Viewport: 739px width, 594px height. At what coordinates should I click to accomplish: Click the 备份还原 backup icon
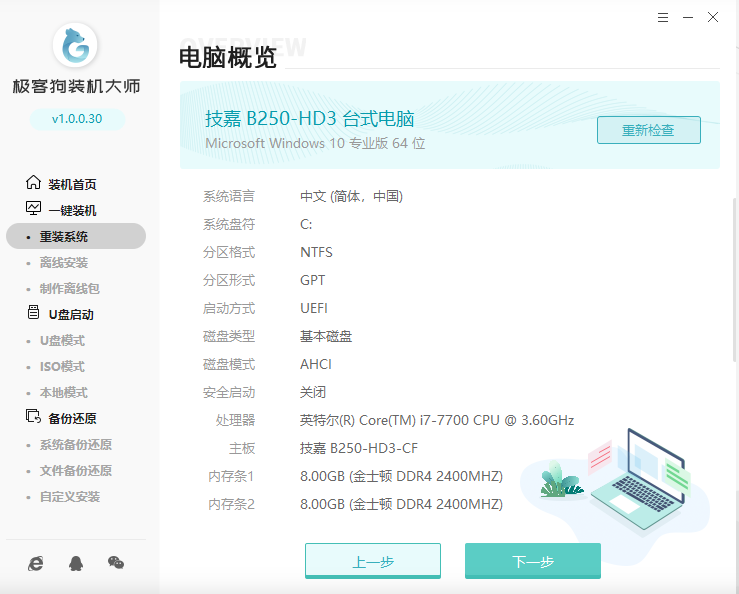point(33,416)
